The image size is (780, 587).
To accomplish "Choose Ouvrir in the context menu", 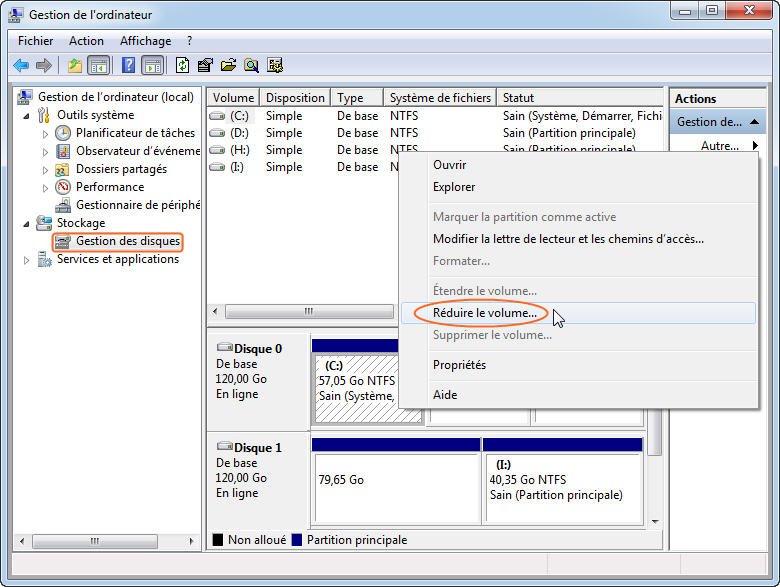I will (578, 165).
